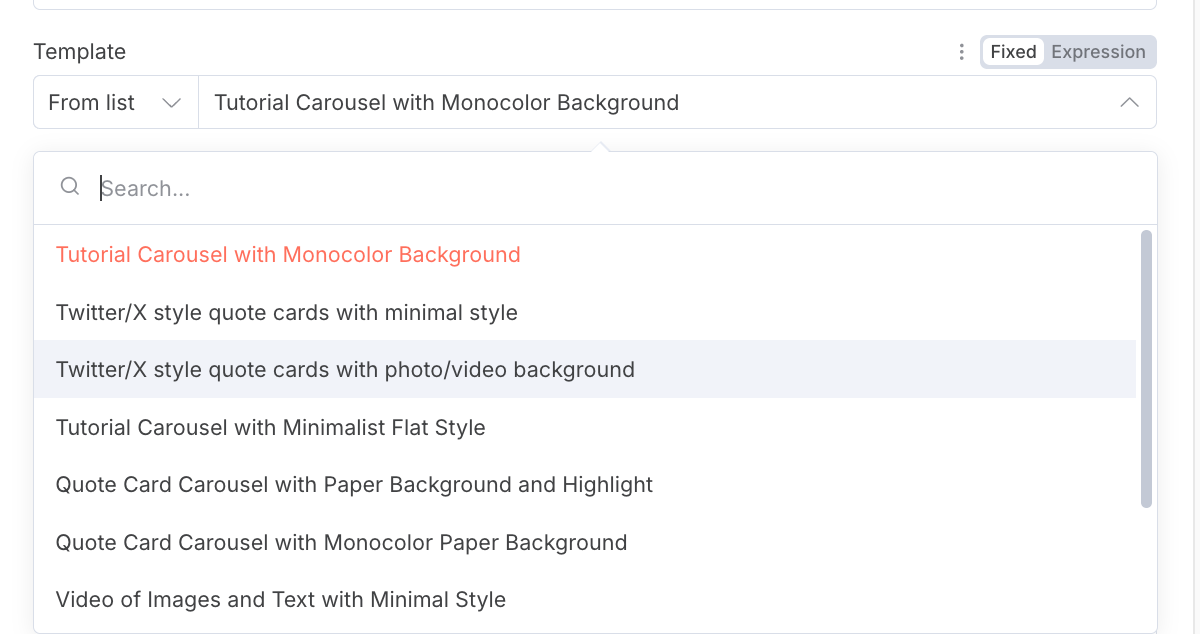This screenshot has width=1200, height=634.
Task: Choose Quote Card Carousel with Paper Background and Highlight
Action: coord(354,485)
